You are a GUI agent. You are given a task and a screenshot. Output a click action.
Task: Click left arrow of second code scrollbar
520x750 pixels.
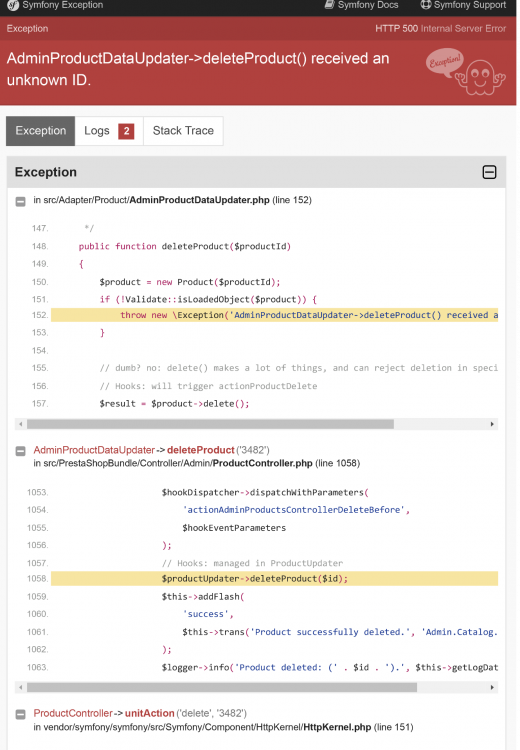coord(21,687)
